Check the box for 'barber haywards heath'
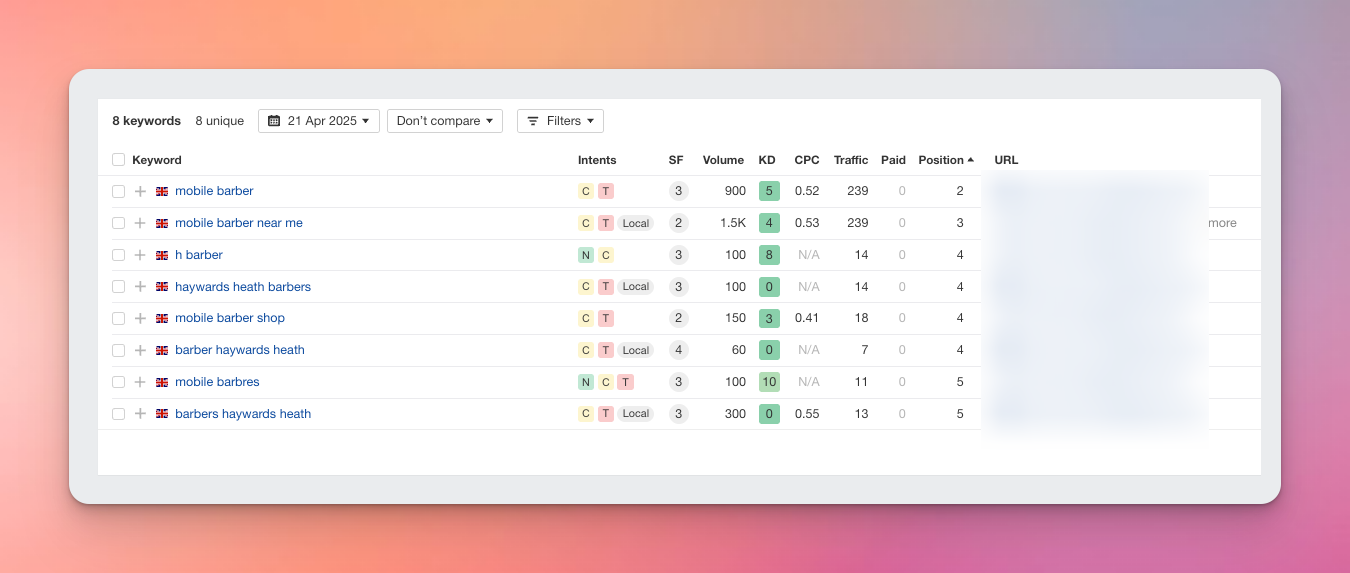 (119, 350)
